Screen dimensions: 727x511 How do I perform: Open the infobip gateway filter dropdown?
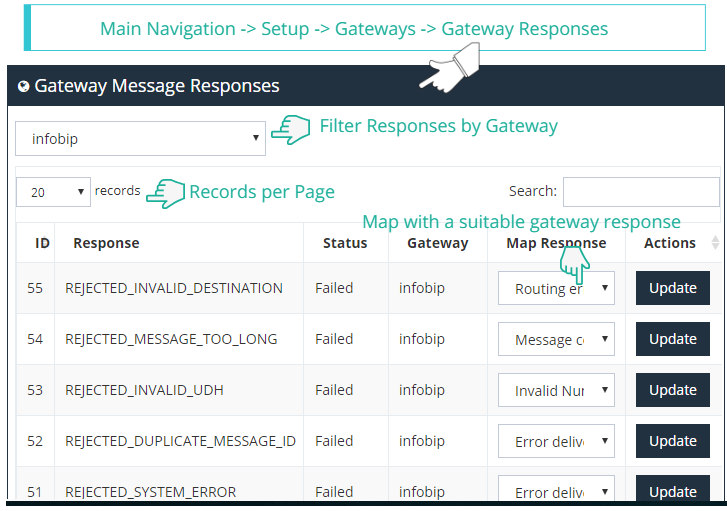[x=140, y=139]
